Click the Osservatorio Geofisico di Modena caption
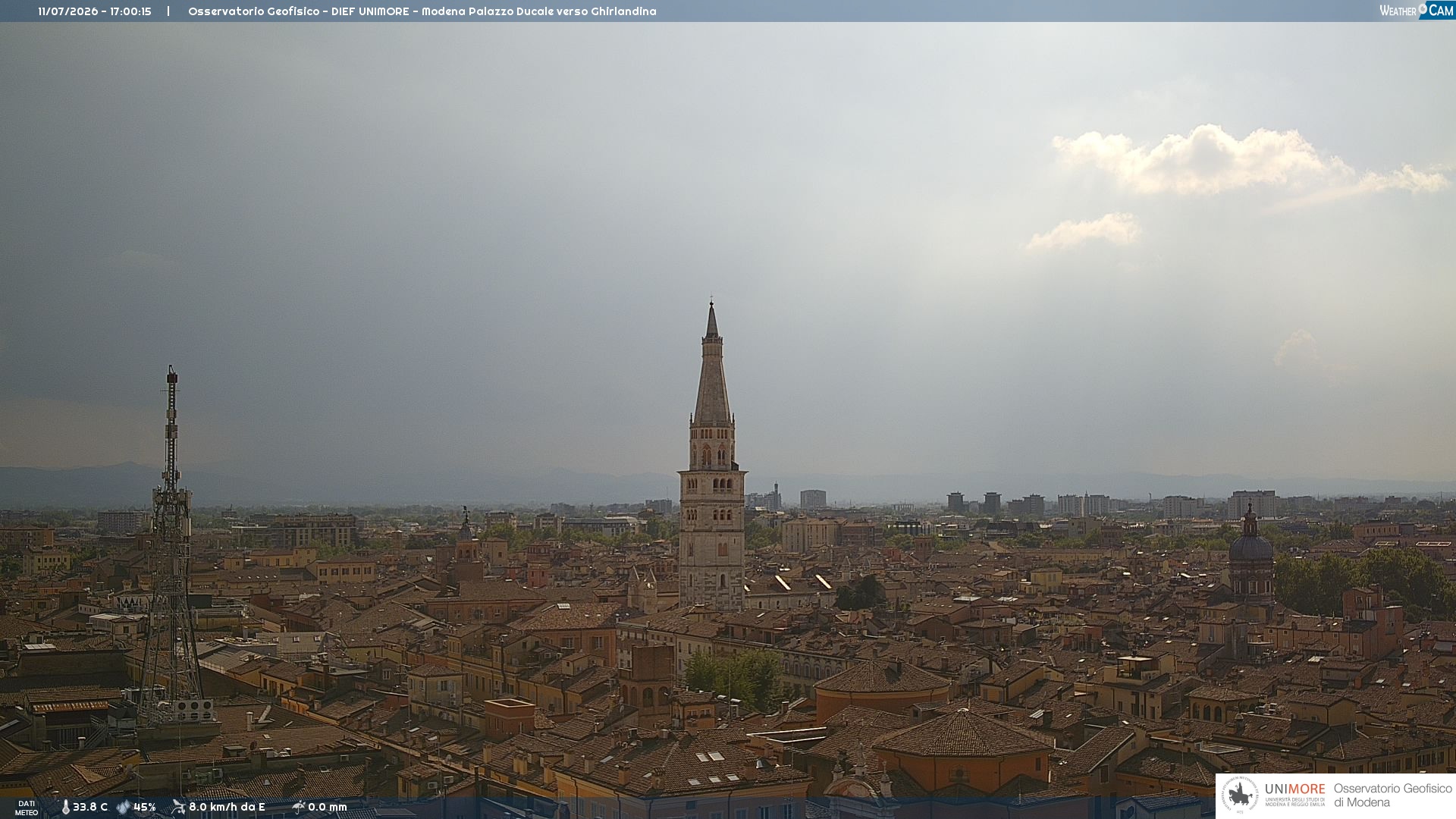 (x=1392, y=795)
